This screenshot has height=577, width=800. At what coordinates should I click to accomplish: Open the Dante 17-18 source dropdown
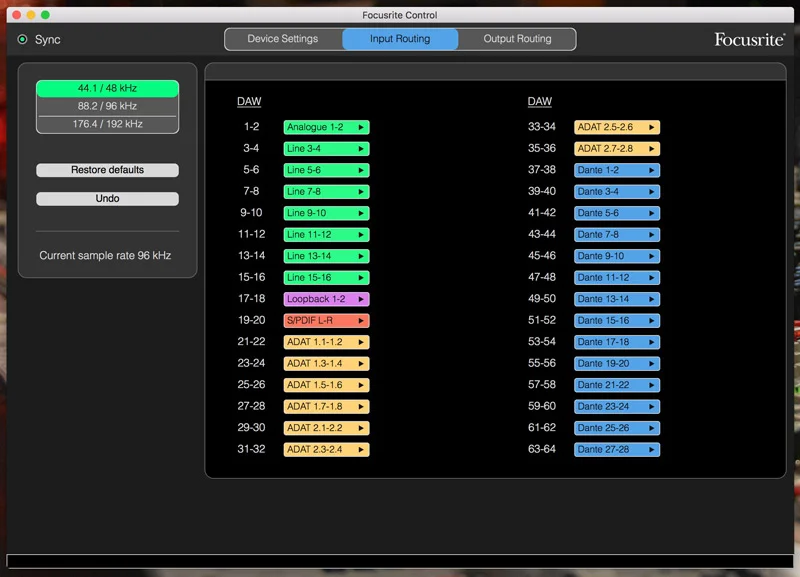(x=617, y=342)
